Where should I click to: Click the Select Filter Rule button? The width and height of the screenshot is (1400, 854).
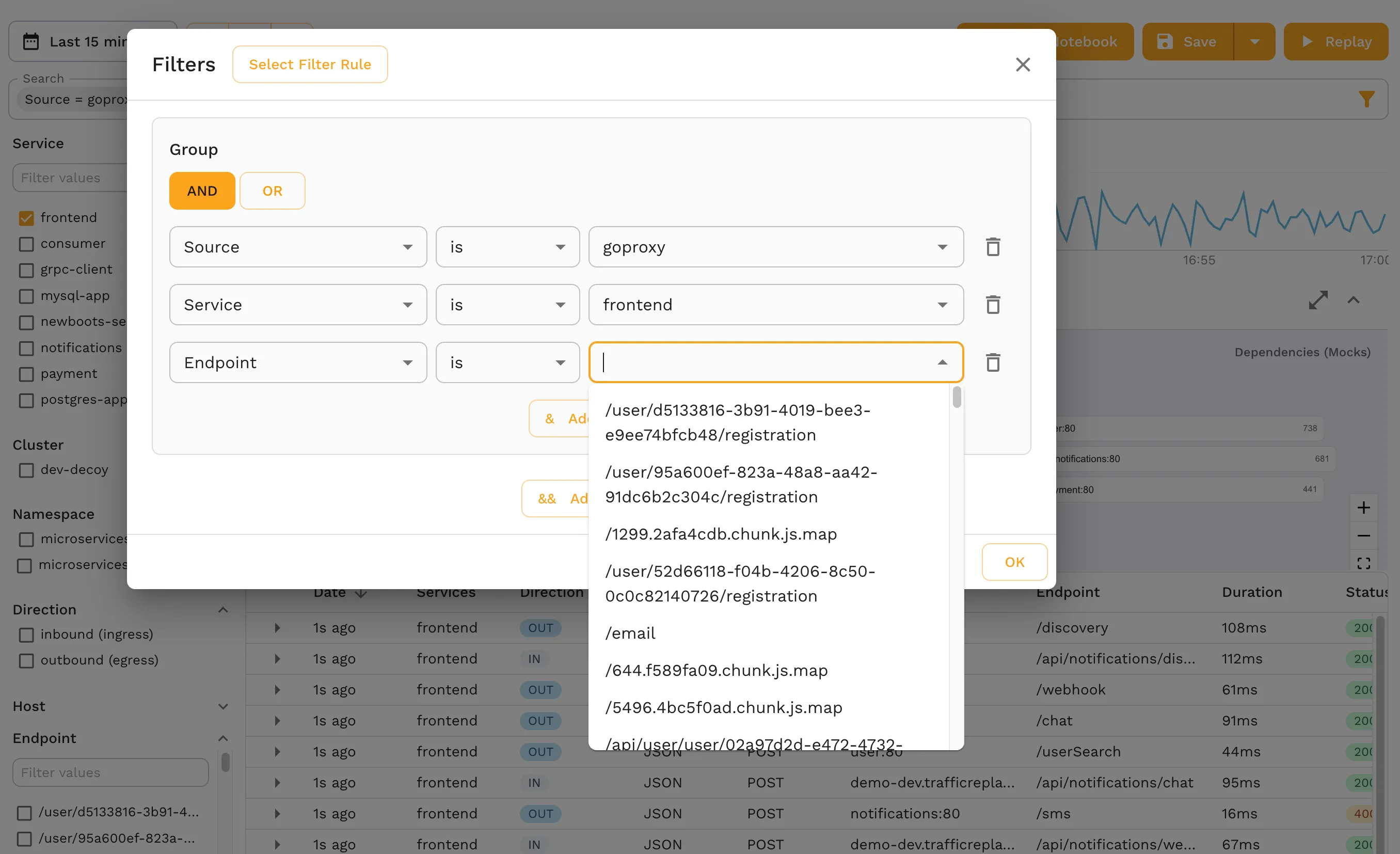tap(310, 65)
